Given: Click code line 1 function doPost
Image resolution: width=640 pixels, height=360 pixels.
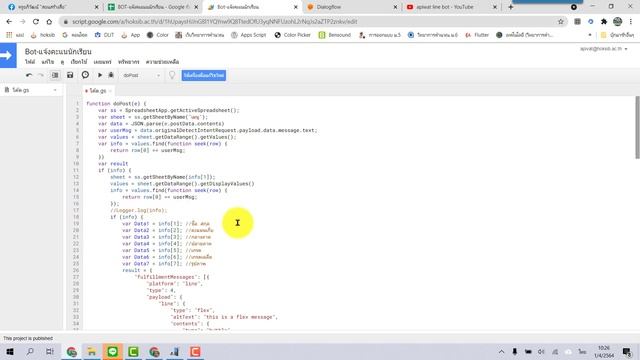Looking at the screenshot, I should 116,104.
